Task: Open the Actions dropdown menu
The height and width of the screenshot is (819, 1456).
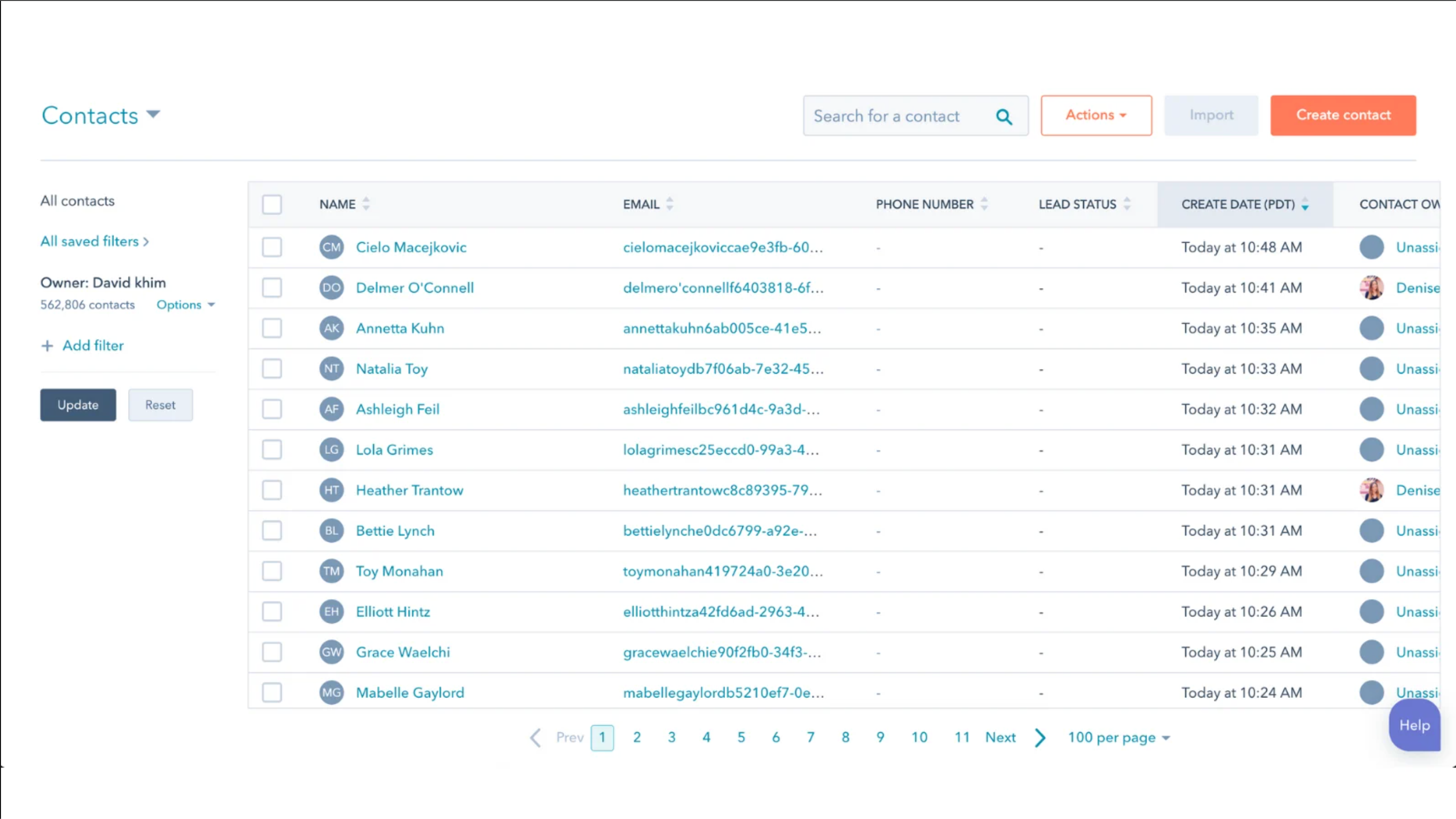Action: pyautogui.click(x=1096, y=115)
